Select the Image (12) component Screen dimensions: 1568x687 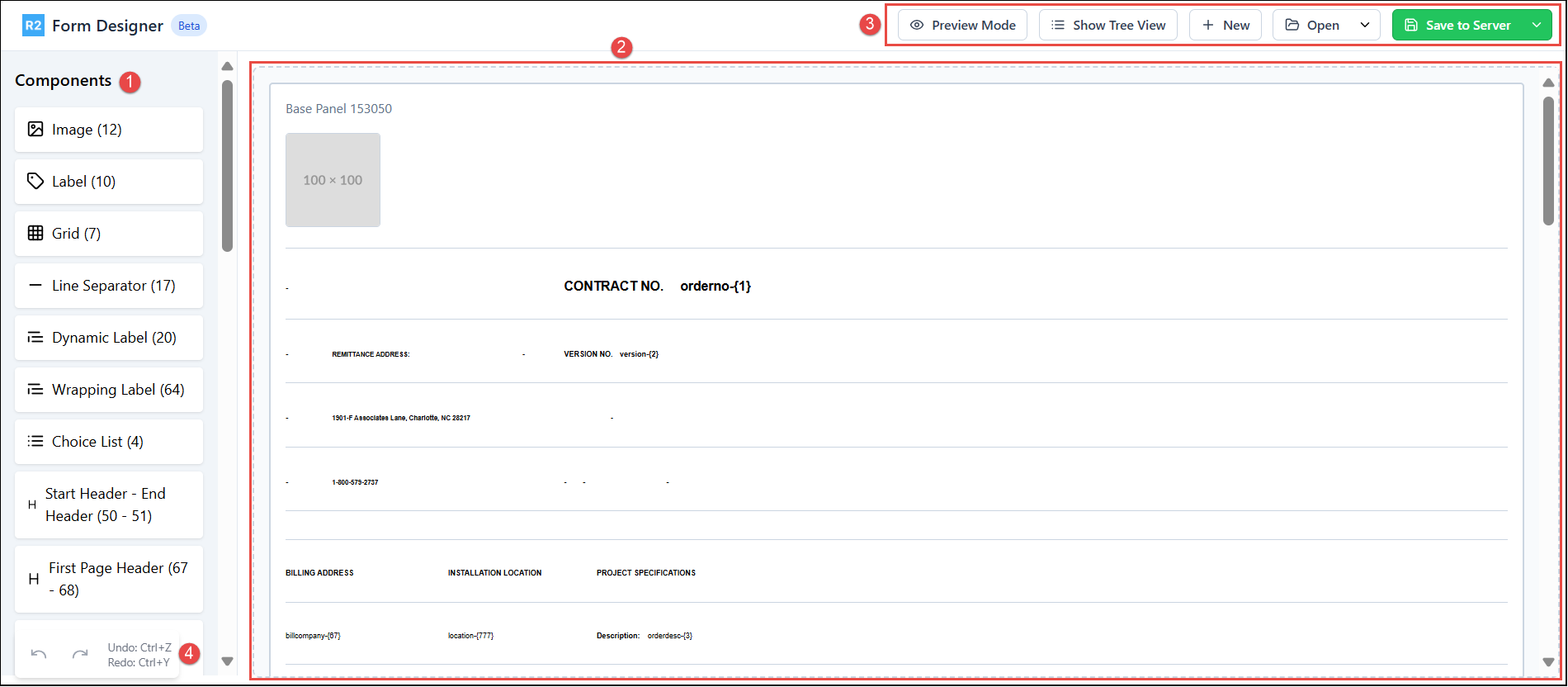109,130
